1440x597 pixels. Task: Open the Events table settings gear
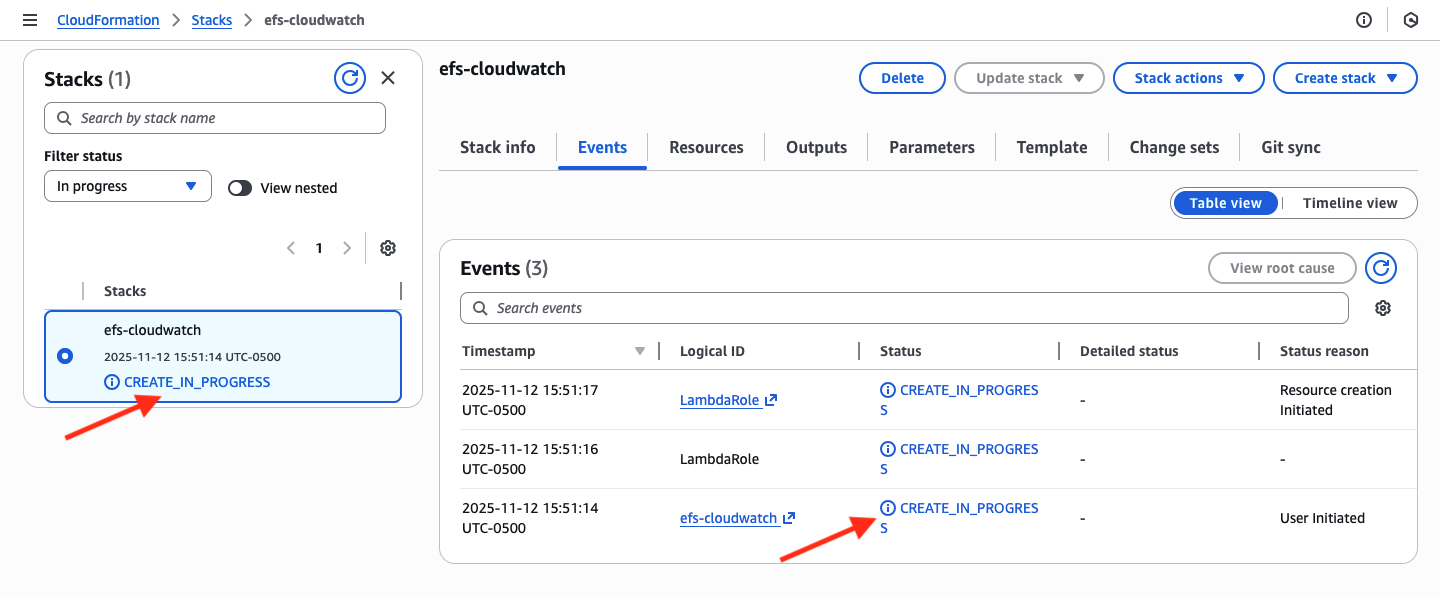(1383, 308)
